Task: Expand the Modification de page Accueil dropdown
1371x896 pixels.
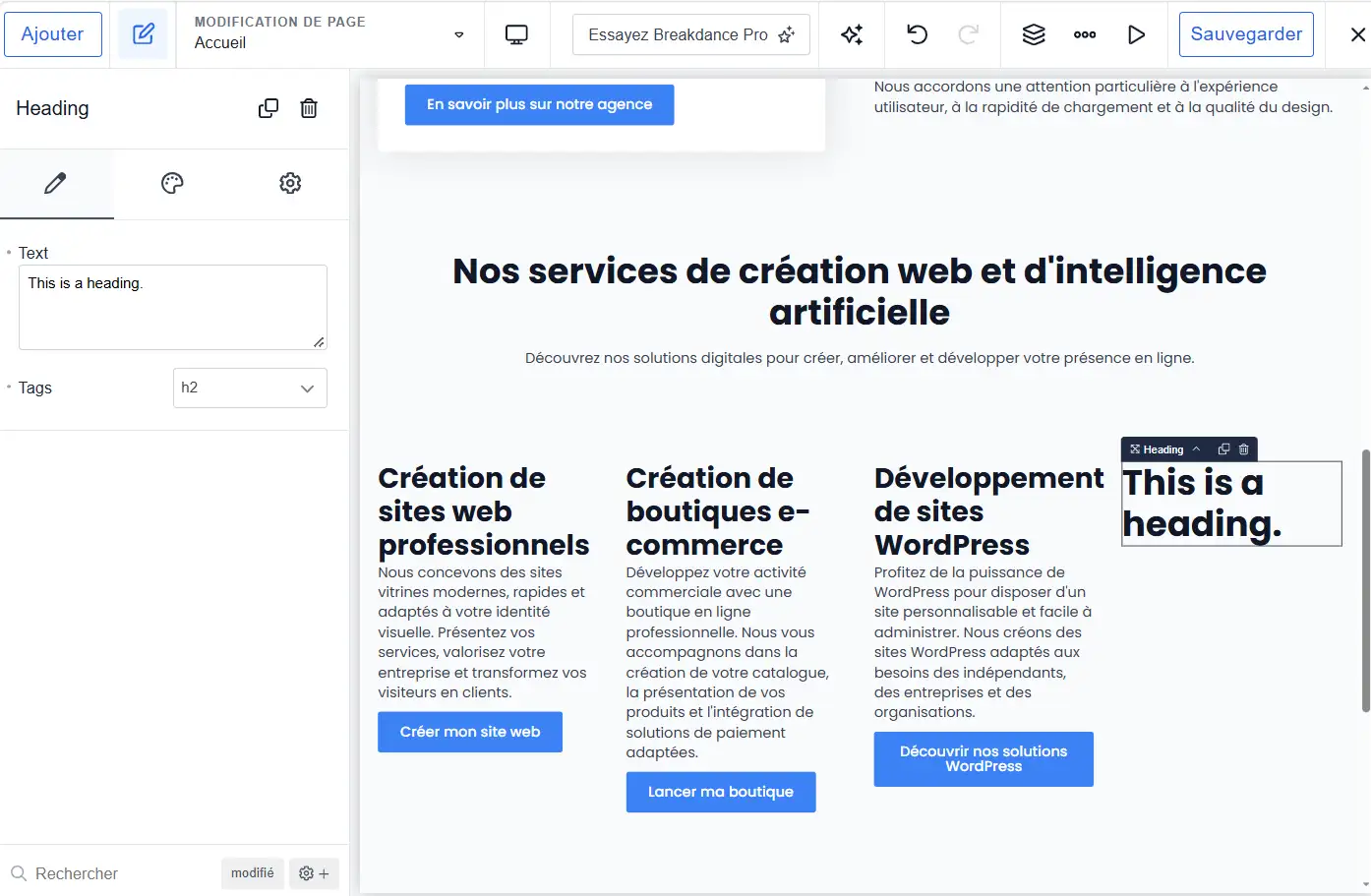Action: click(x=329, y=34)
